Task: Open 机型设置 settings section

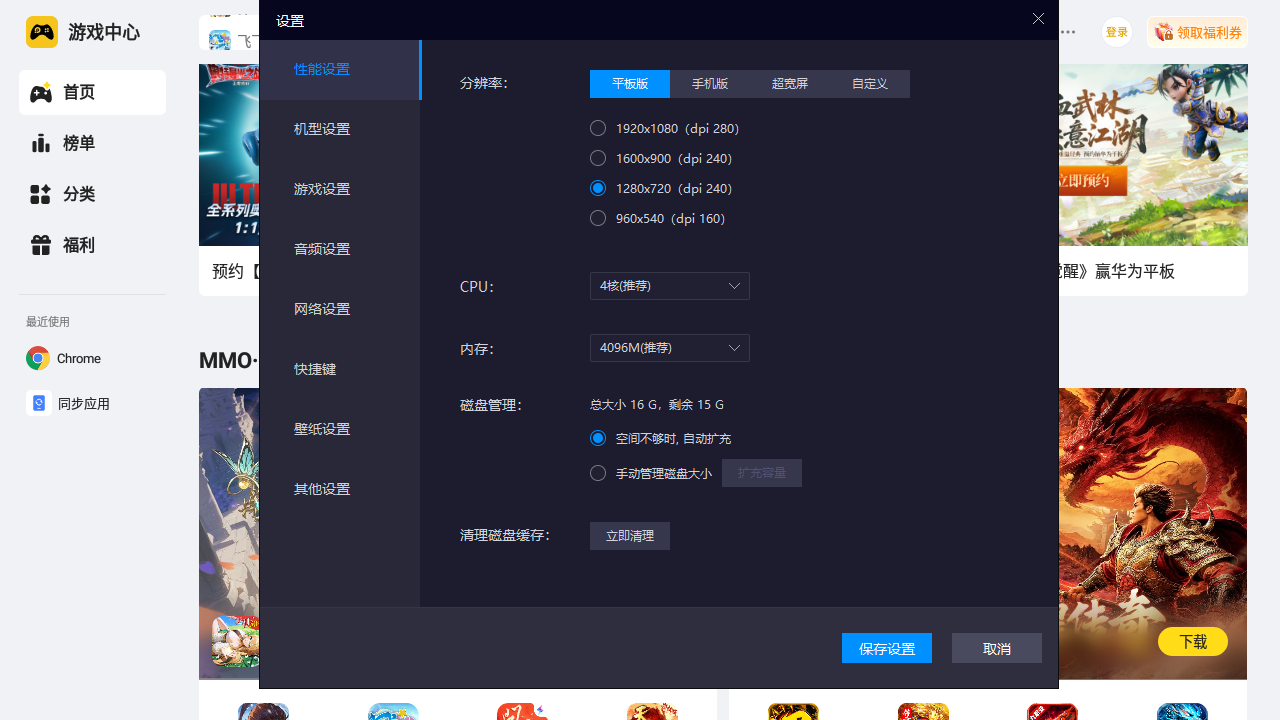Action: tap(340, 130)
